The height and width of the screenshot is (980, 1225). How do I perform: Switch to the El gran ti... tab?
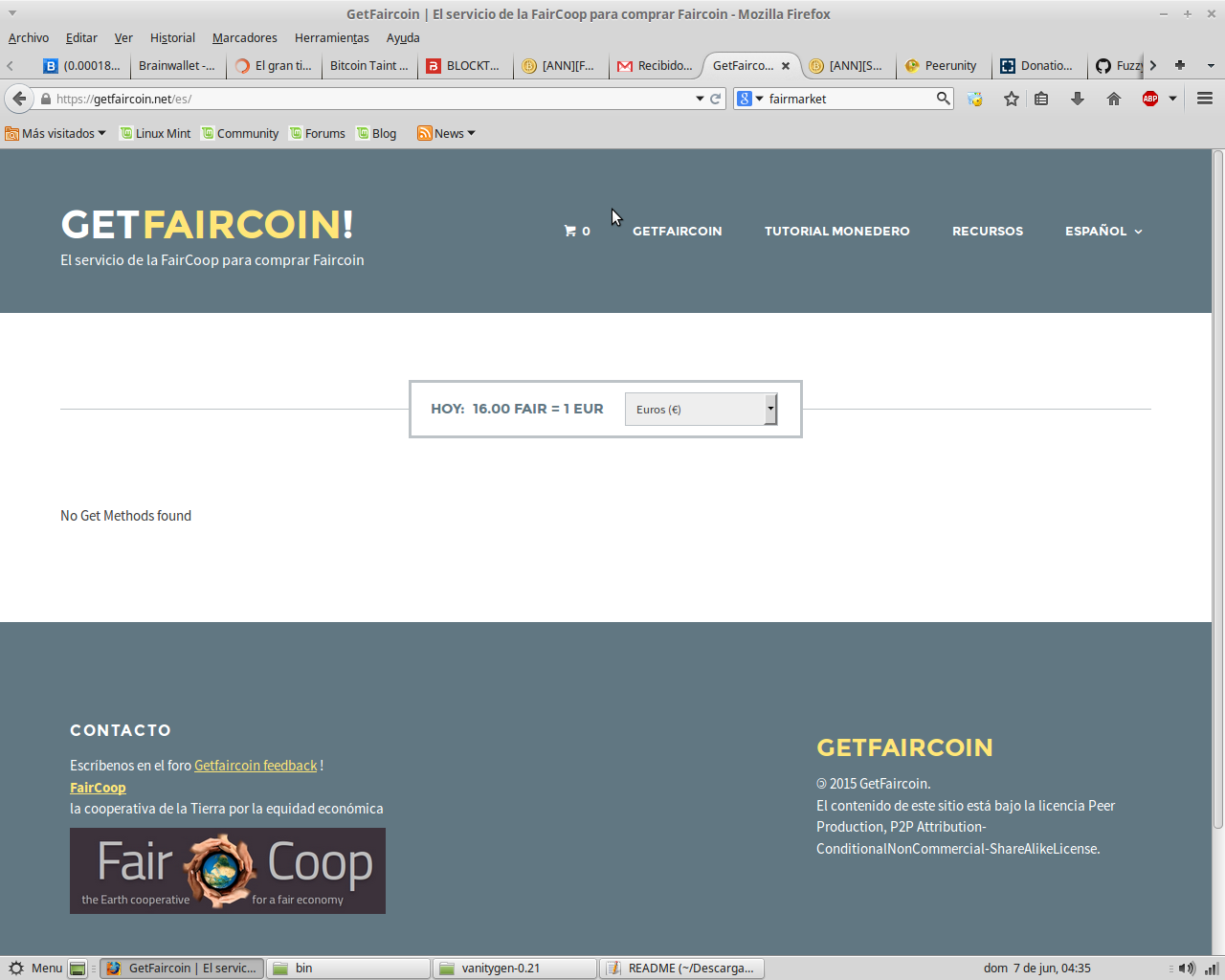[x=274, y=65]
